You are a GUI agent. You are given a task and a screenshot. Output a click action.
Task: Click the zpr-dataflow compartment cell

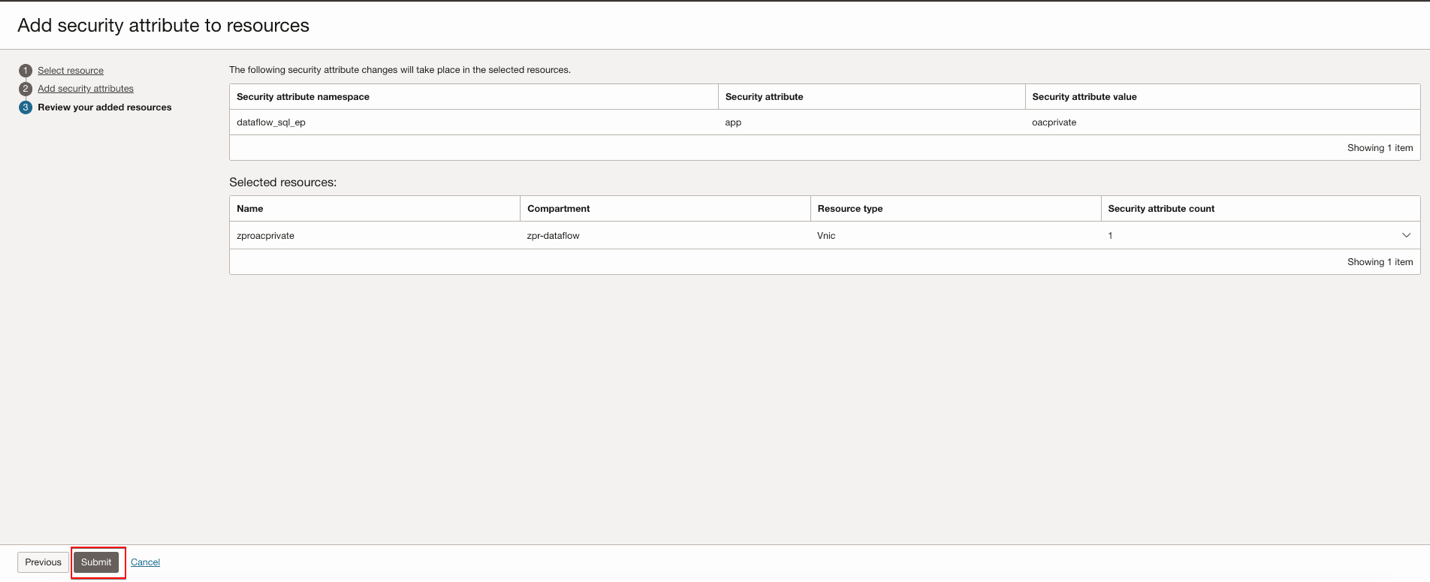[553, 236]
